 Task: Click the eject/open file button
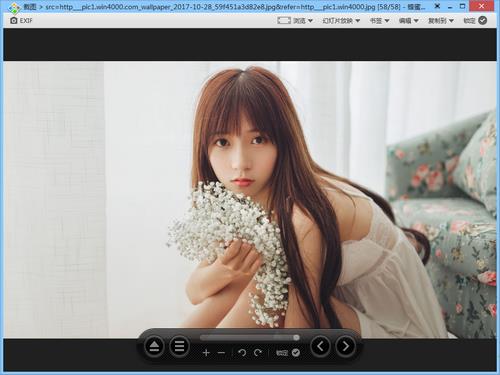tap(154, 347)
